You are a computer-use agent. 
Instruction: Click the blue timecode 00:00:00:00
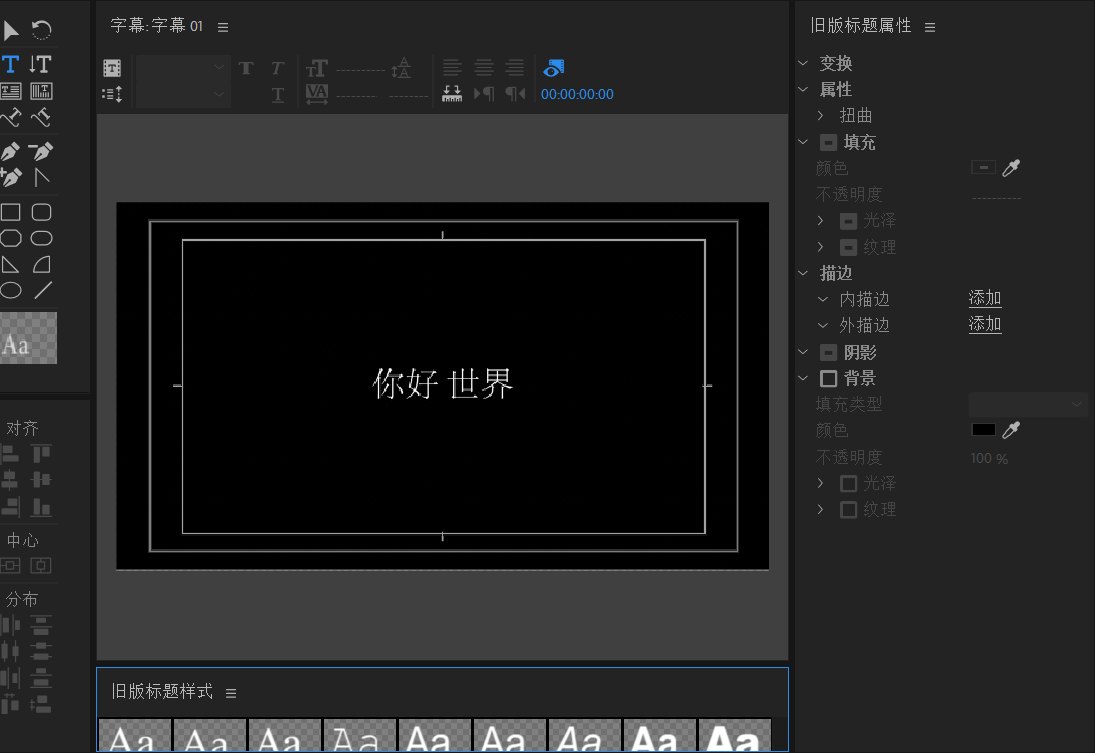pos(577,94)
